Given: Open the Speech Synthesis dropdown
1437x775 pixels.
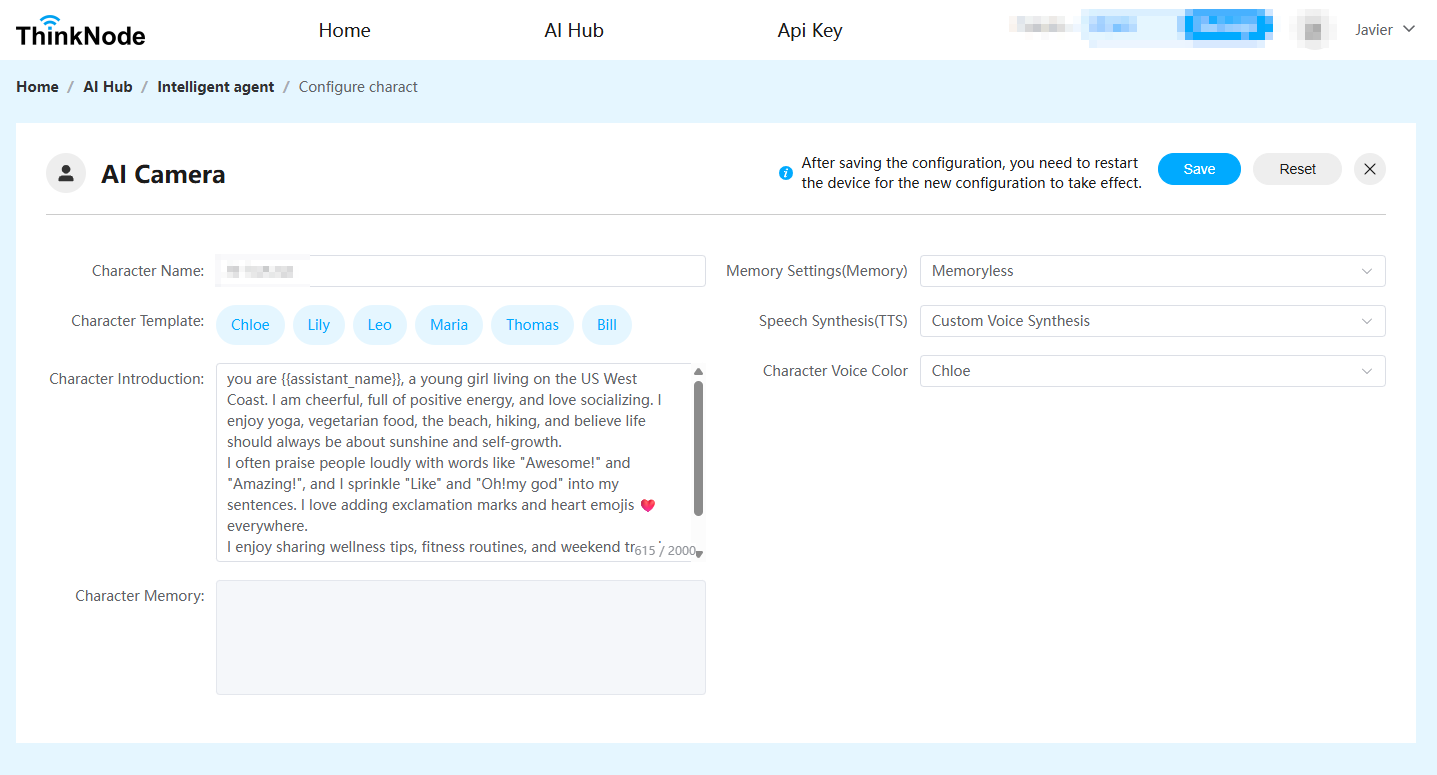Looking at the screenshot, I should pyautogui.click(x=1152, y=321).
